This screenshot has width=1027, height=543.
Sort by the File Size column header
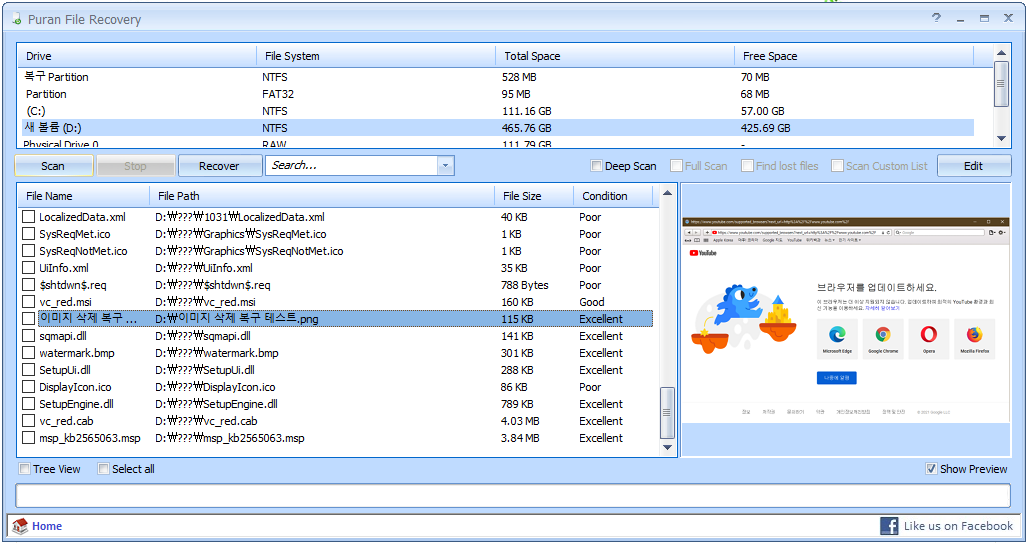tap(534, 196)
